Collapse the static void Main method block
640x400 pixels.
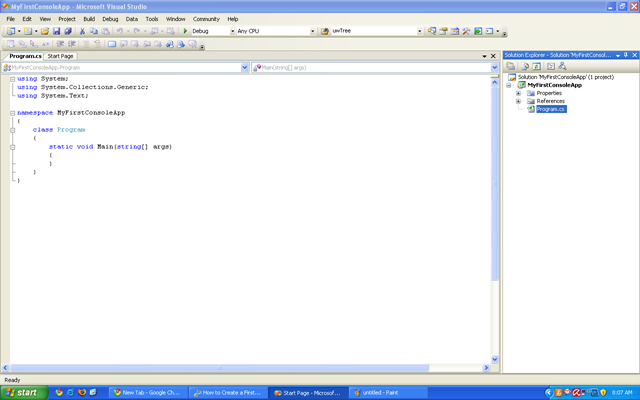(13, 147)
